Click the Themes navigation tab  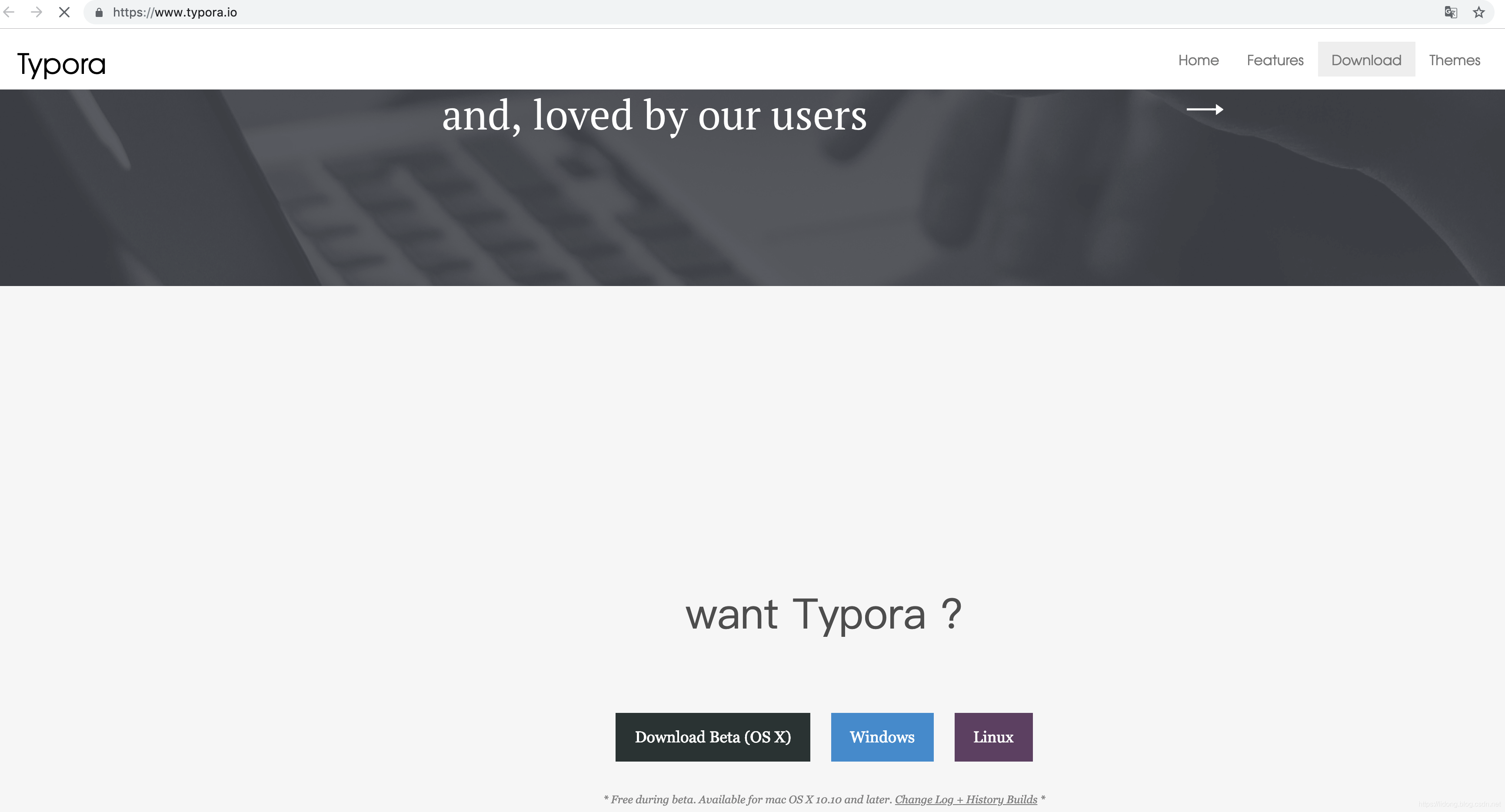click(x=1455, y=59)
